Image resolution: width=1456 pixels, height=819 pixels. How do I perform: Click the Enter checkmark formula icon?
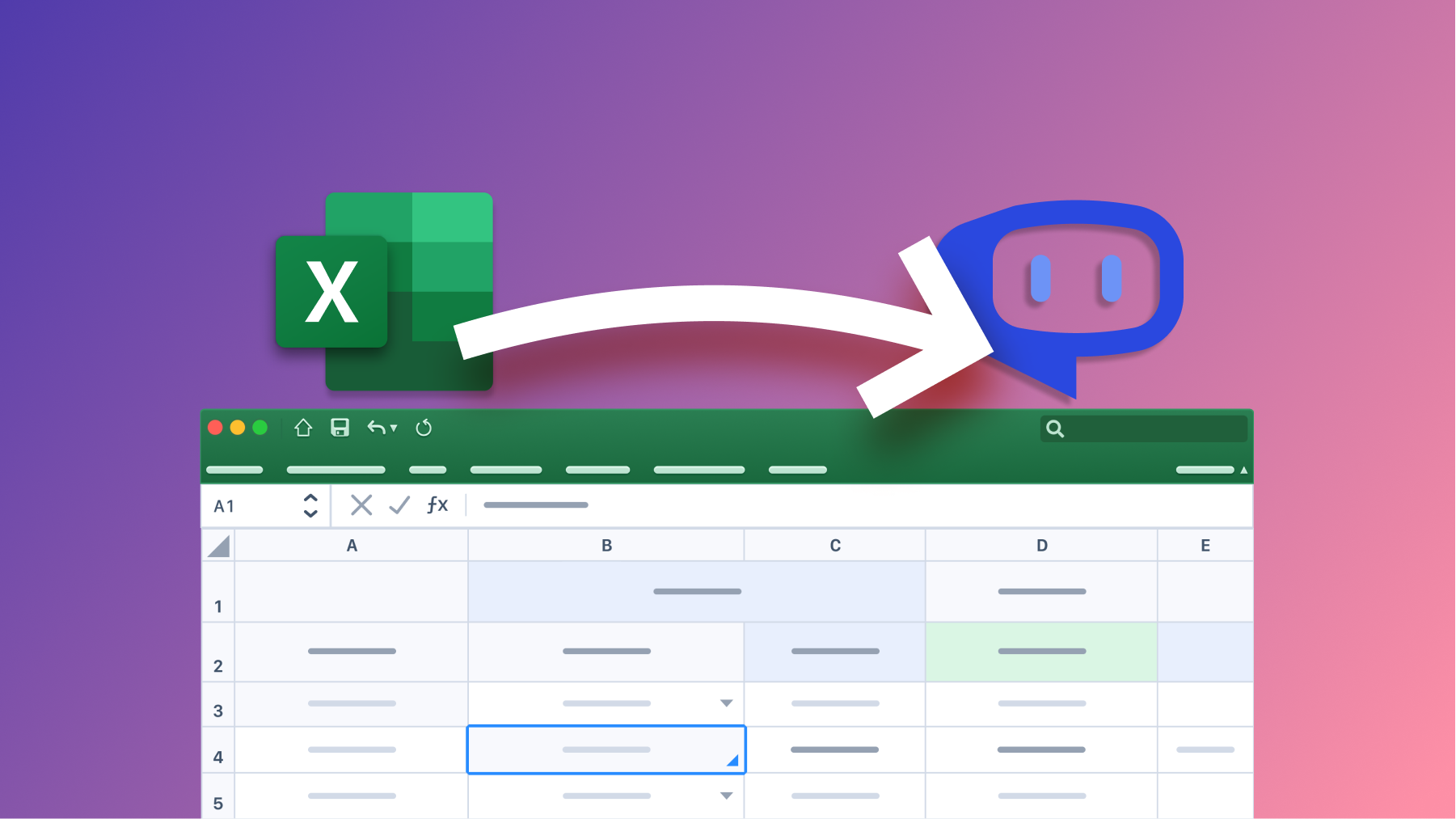coord(399,505)
